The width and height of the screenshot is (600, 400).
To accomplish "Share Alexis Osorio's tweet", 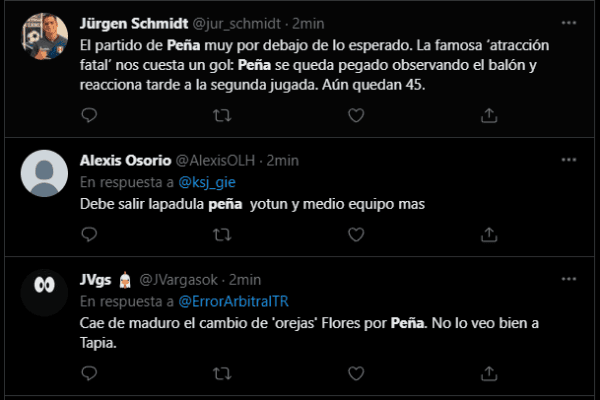I will (x=489, y=238).
